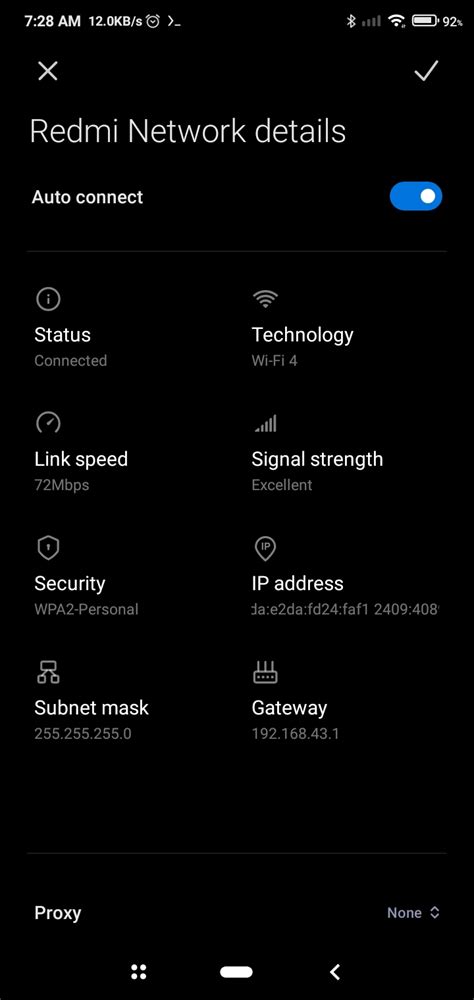
Task: Tap the Gateway value 192.168.43.1
Action: pos(295,733)
